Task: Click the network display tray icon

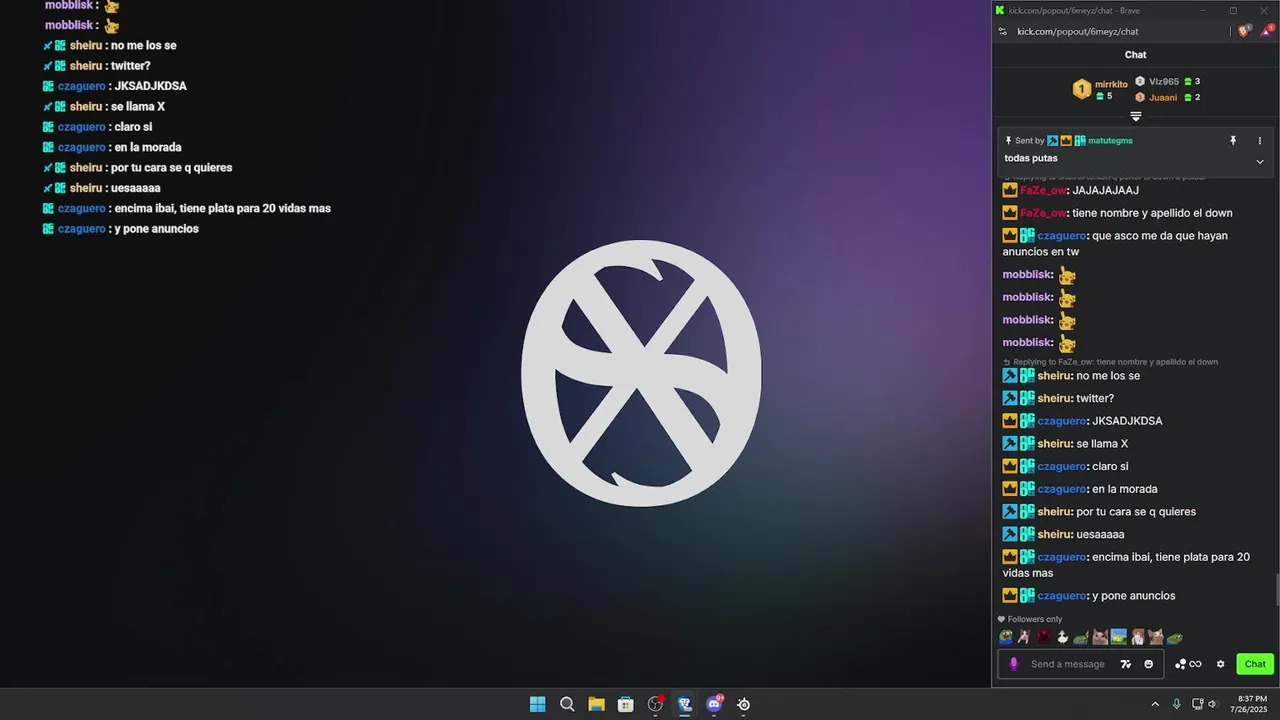Action: [x=1198, y=704]
